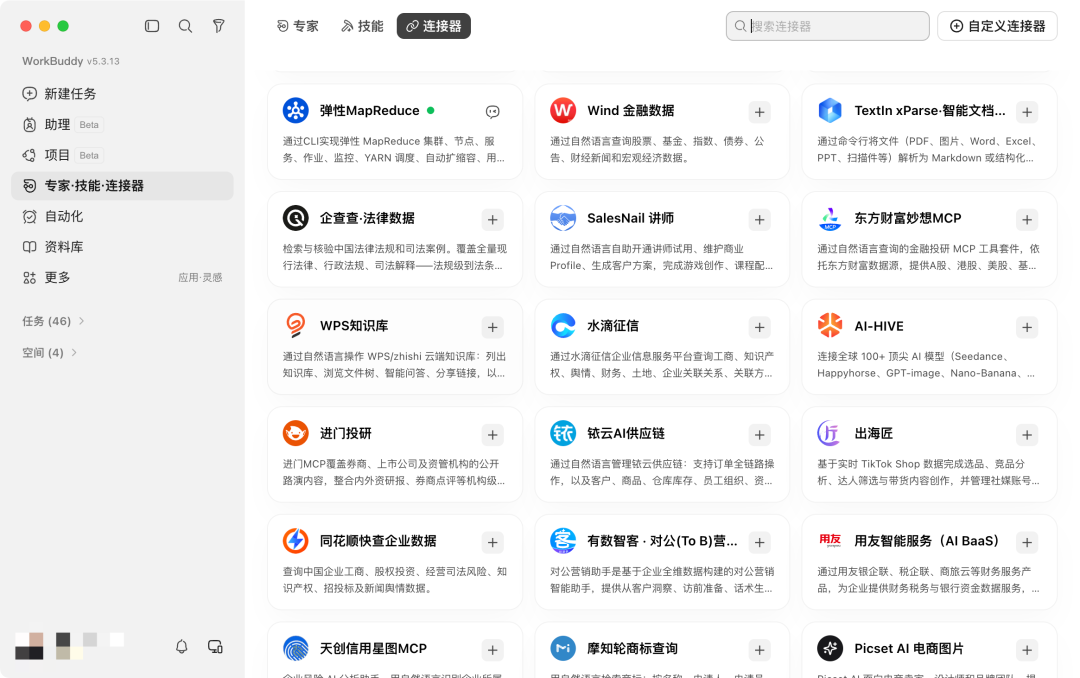The height and width of the screenshot is (678, 1080).
Task: Add the 摩知轮商标查询 connector
Action: click(759, 650)
